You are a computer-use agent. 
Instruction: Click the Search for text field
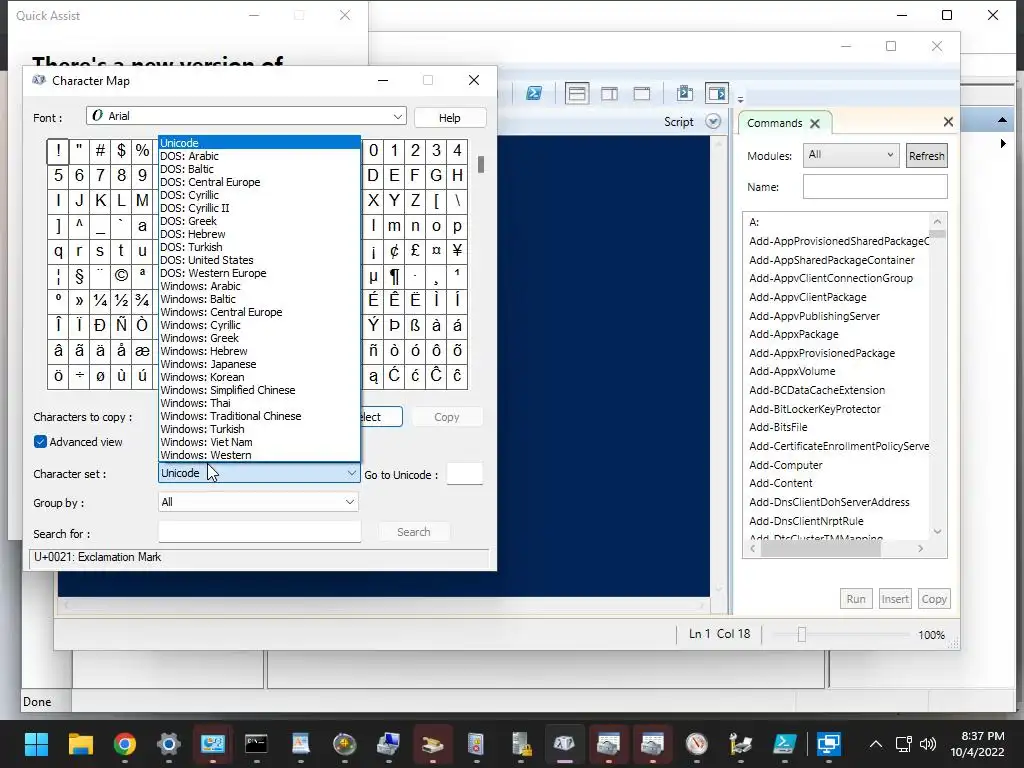coord(259,532)
